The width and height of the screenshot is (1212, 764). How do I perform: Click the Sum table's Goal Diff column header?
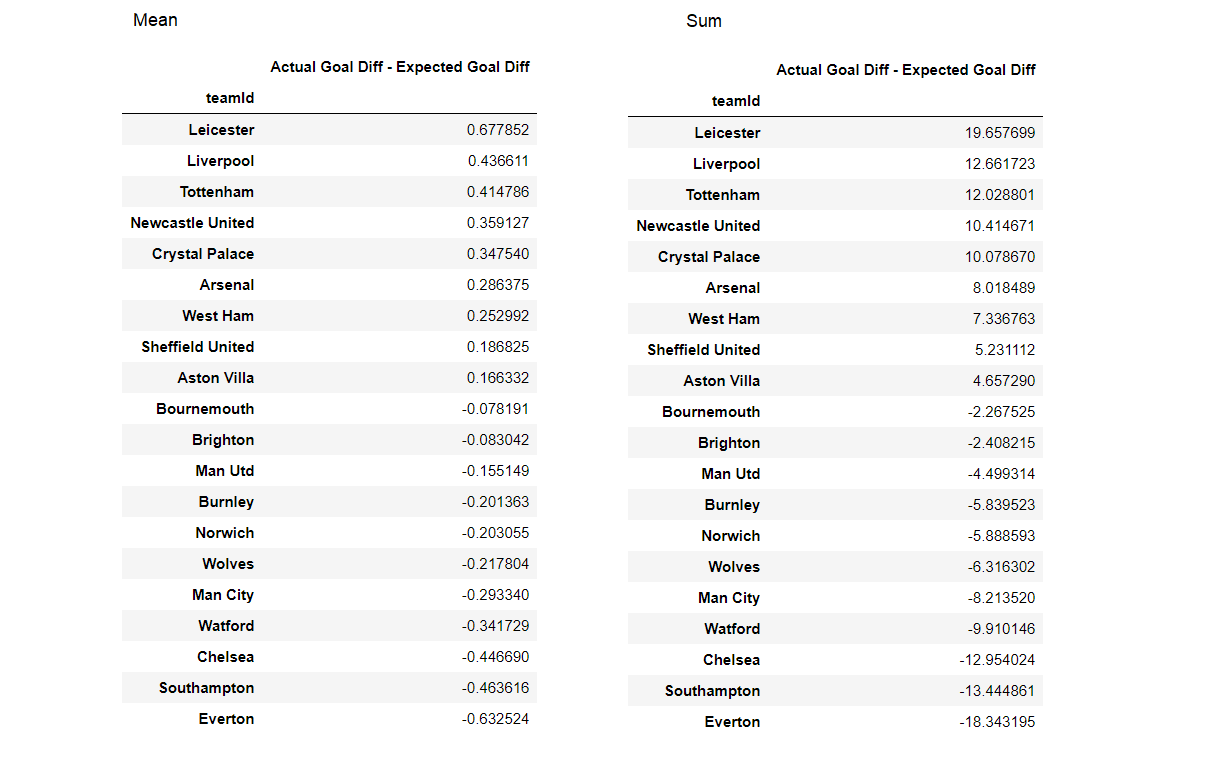(906, 70)
